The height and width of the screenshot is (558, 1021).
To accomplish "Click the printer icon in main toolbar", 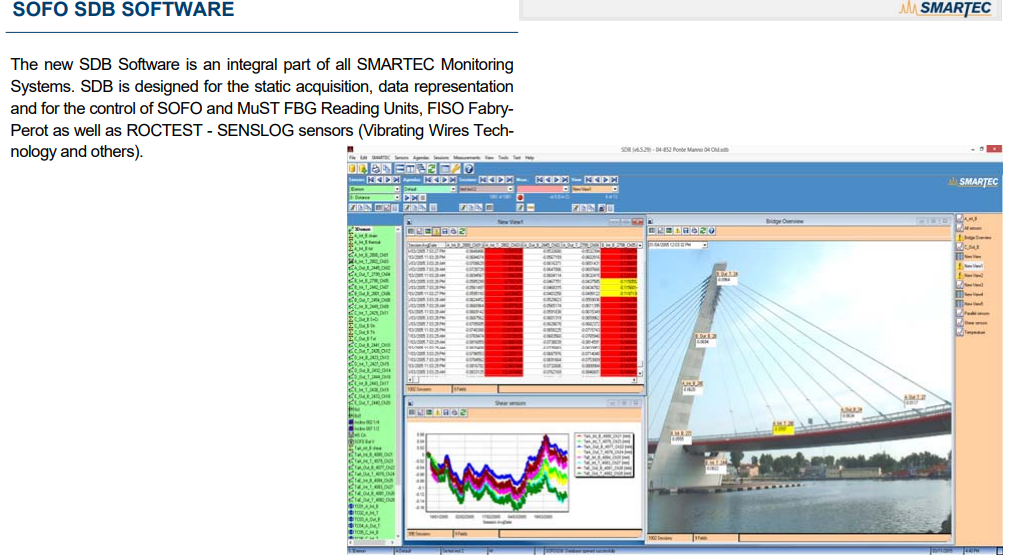I will click(x=376, y=169).
